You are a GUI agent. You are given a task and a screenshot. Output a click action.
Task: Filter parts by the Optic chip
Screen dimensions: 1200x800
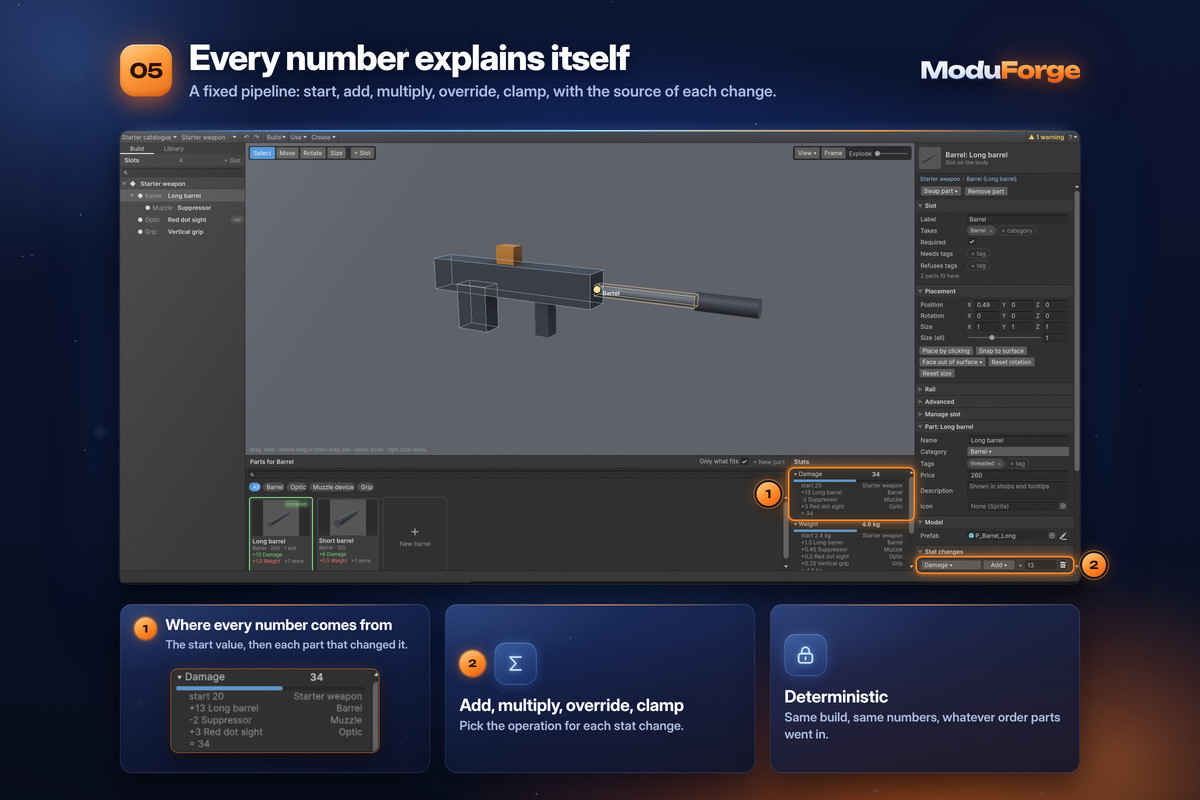tap(298, 487)
